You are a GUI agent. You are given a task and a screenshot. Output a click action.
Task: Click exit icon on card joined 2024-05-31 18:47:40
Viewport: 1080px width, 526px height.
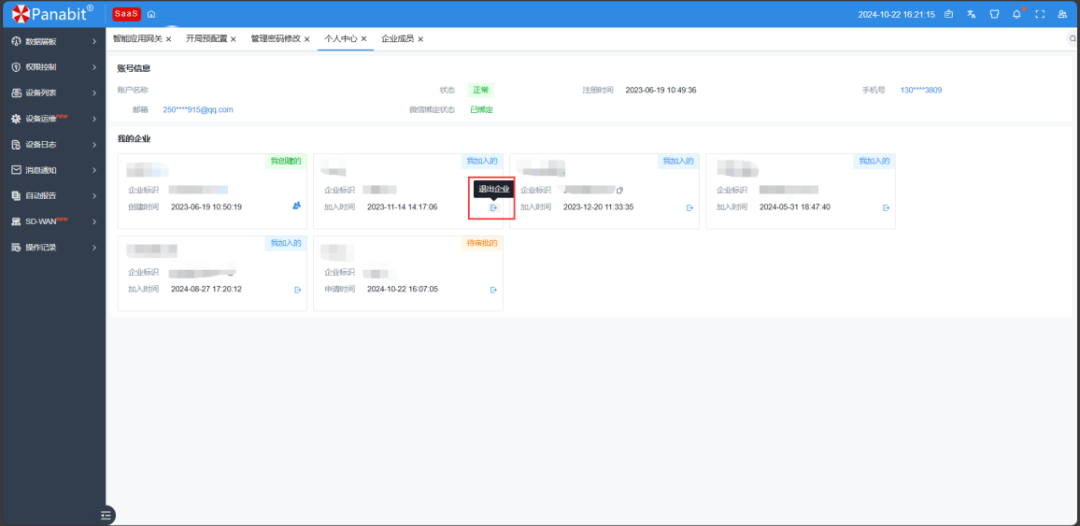[x=886, y=207]
